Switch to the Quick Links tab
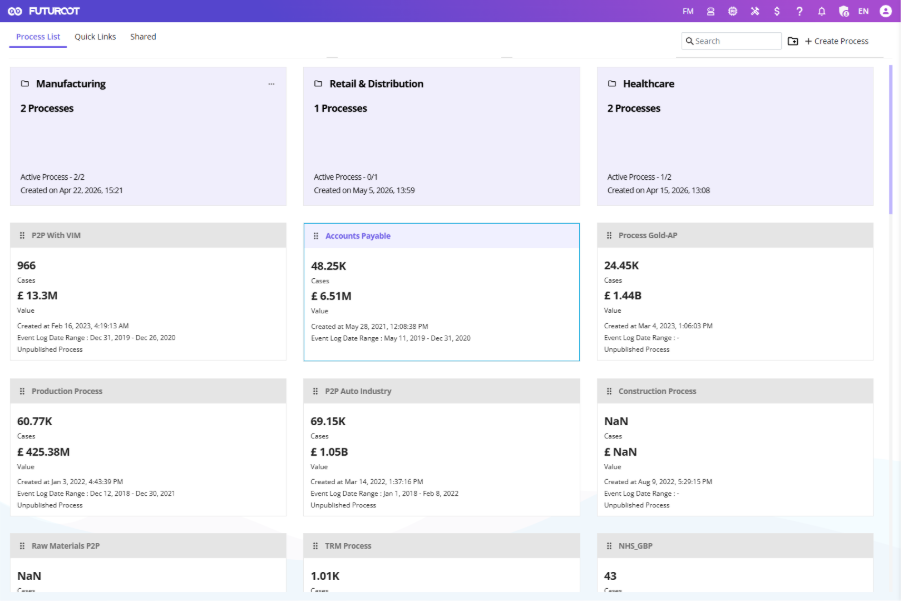The height and width of the screenshot is (601, 901). (x=95, y=37)
